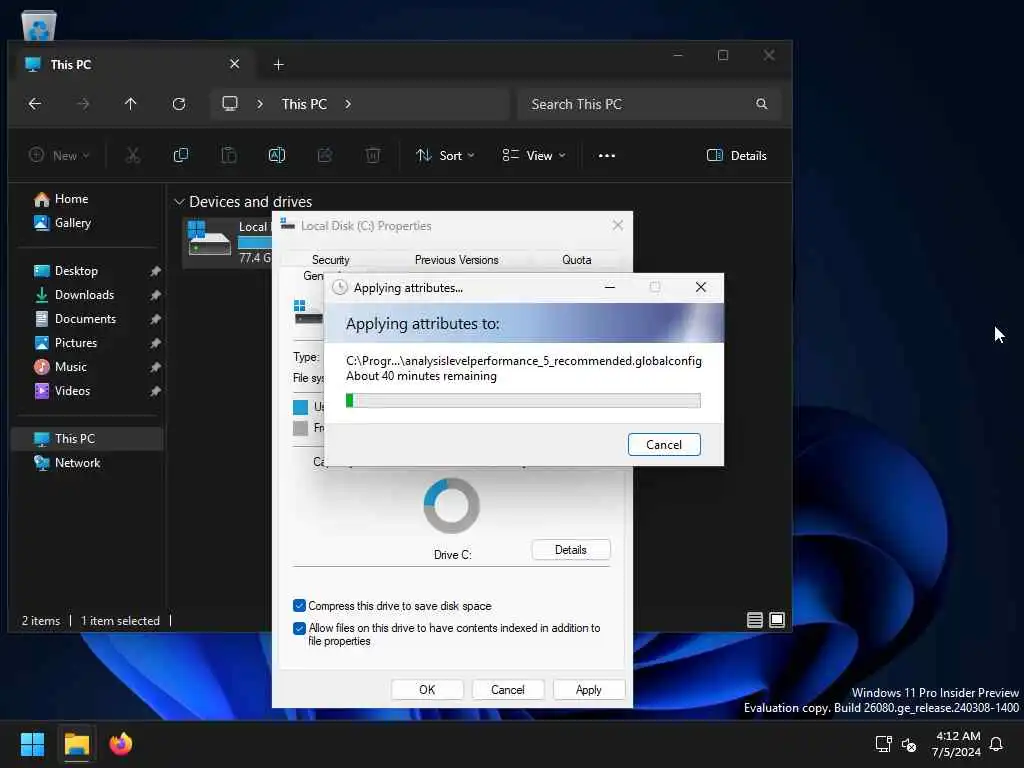Click the Rename icon in toolbar
Image resolution: width=1024 pixels, height=768 pixels.
277,155
